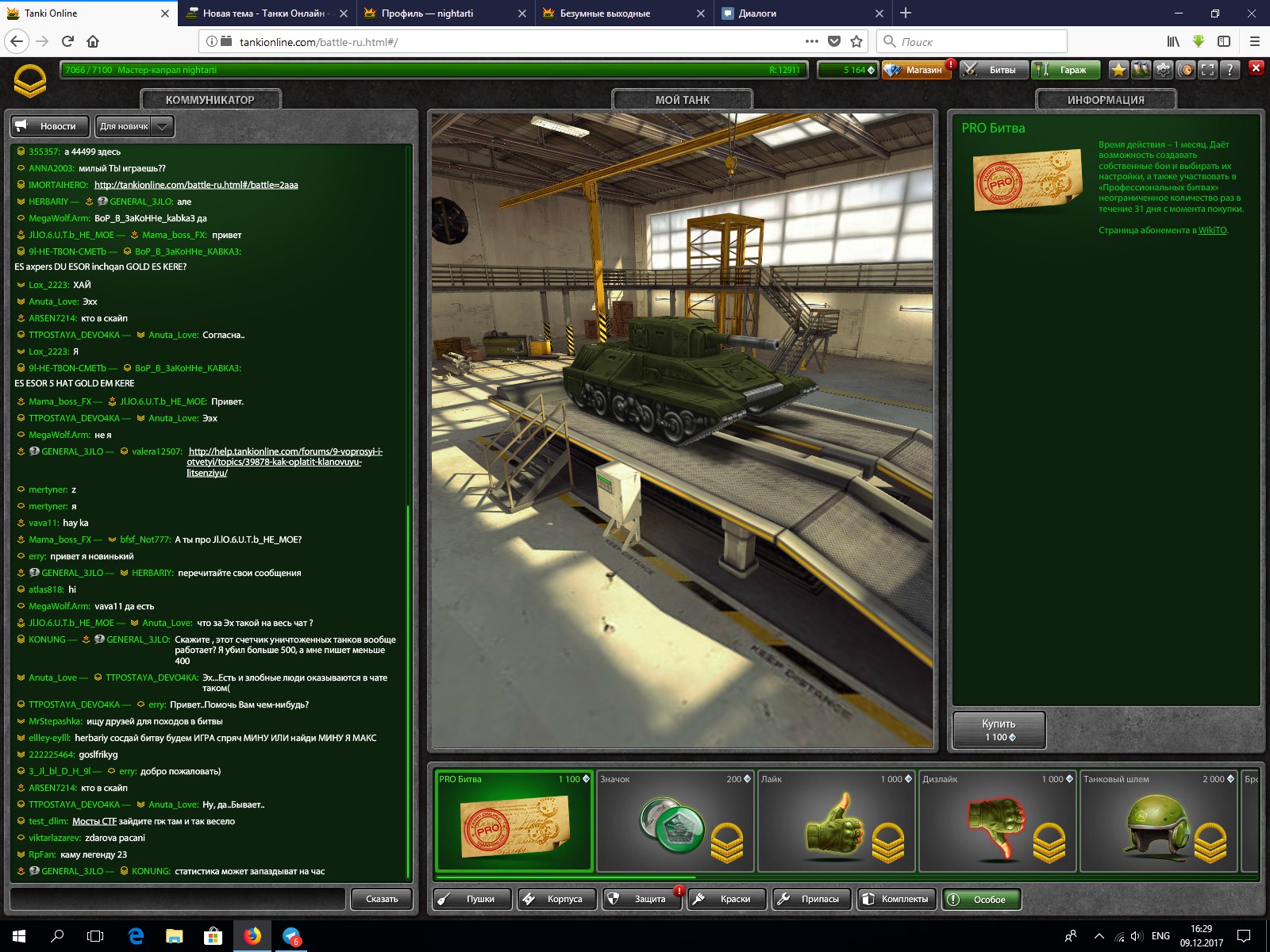Image resolution: width=1270 pixels, height=952 pixels.
Task: Open the page actions three-dot menu
Action: (x=811, y=41)
